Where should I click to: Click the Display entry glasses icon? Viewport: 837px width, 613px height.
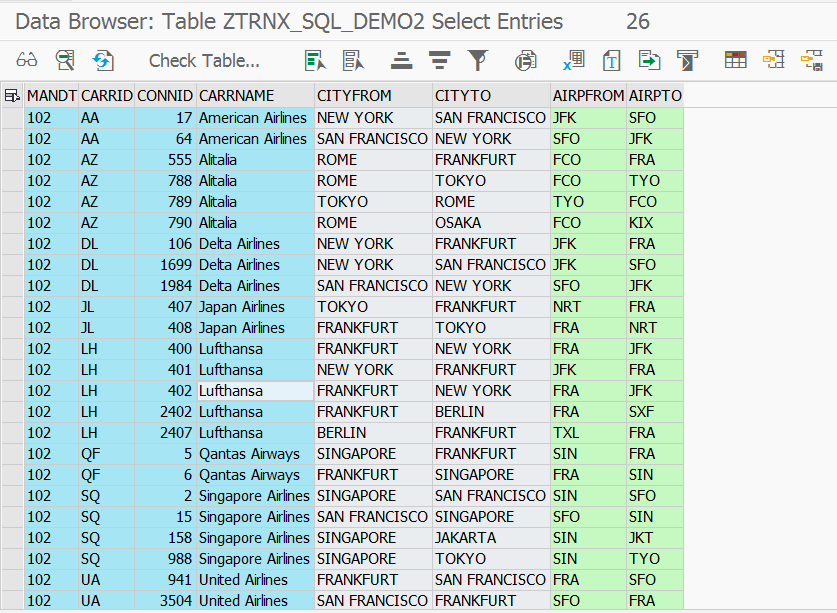[x=27, y=60]
